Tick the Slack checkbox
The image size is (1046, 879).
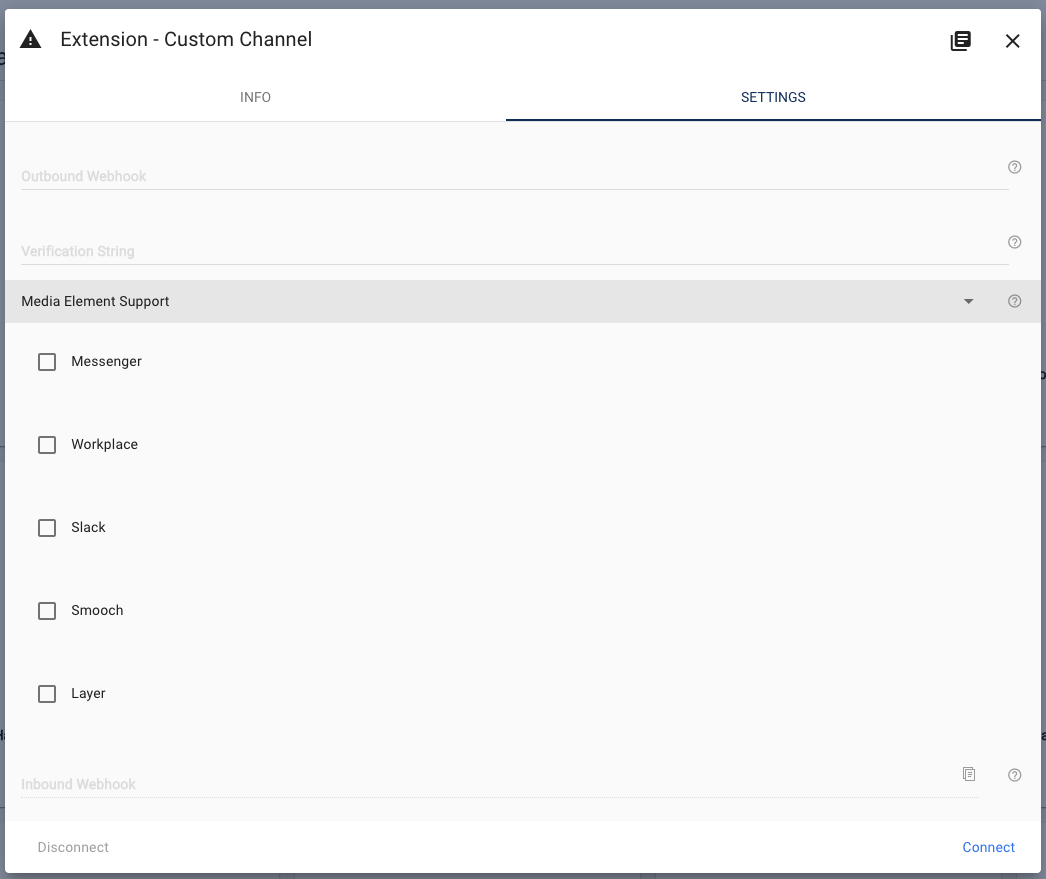47,528
